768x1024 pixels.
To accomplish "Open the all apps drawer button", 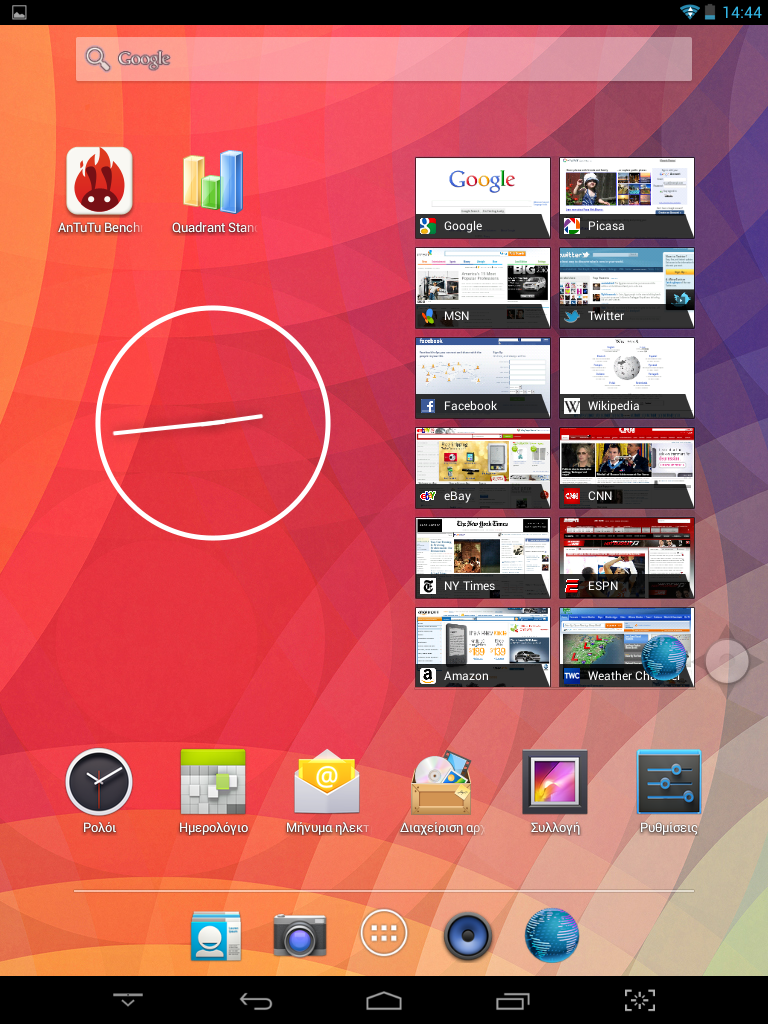I will 384,934.
